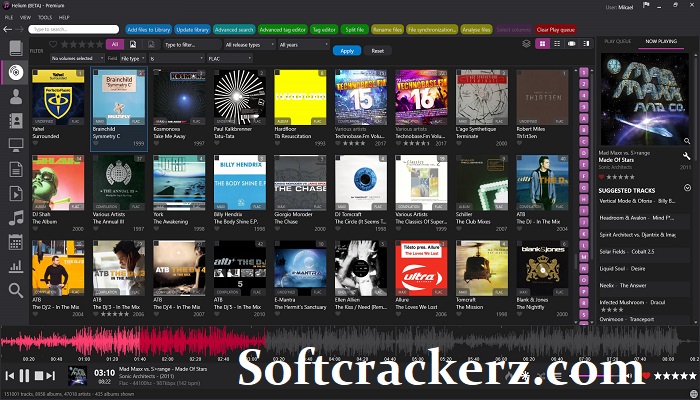Open the Library view in sidebar
Viewport: 700px width, 400px height.
[16, 48]
